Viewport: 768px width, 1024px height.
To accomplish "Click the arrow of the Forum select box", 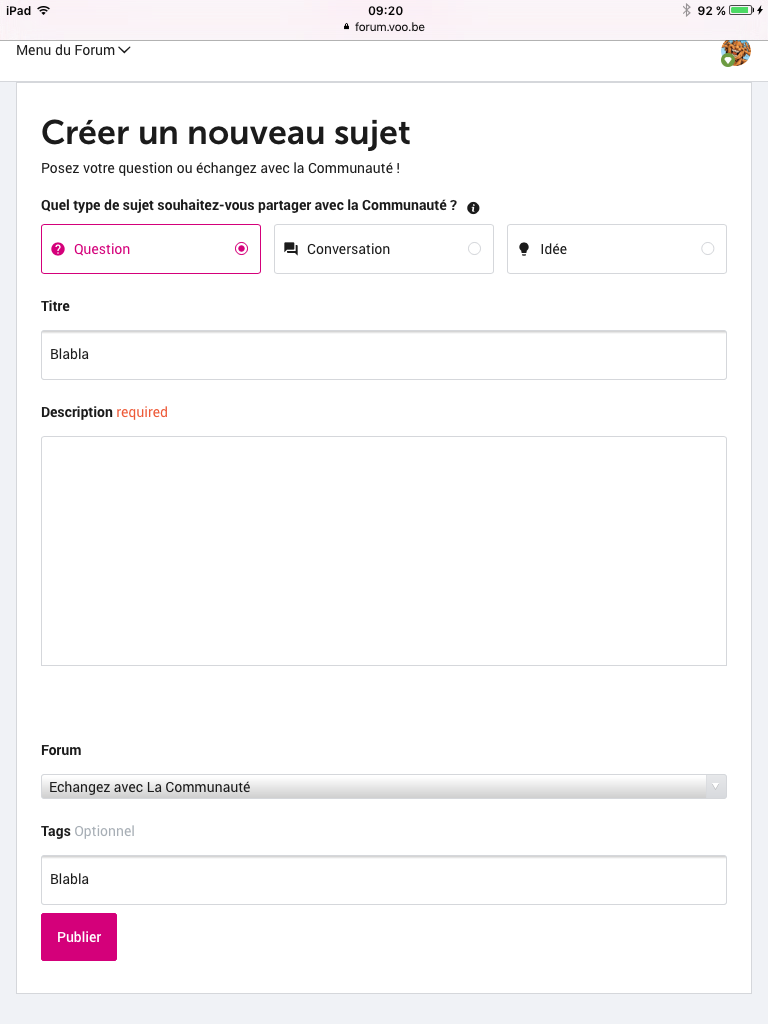I will (716, 787).
